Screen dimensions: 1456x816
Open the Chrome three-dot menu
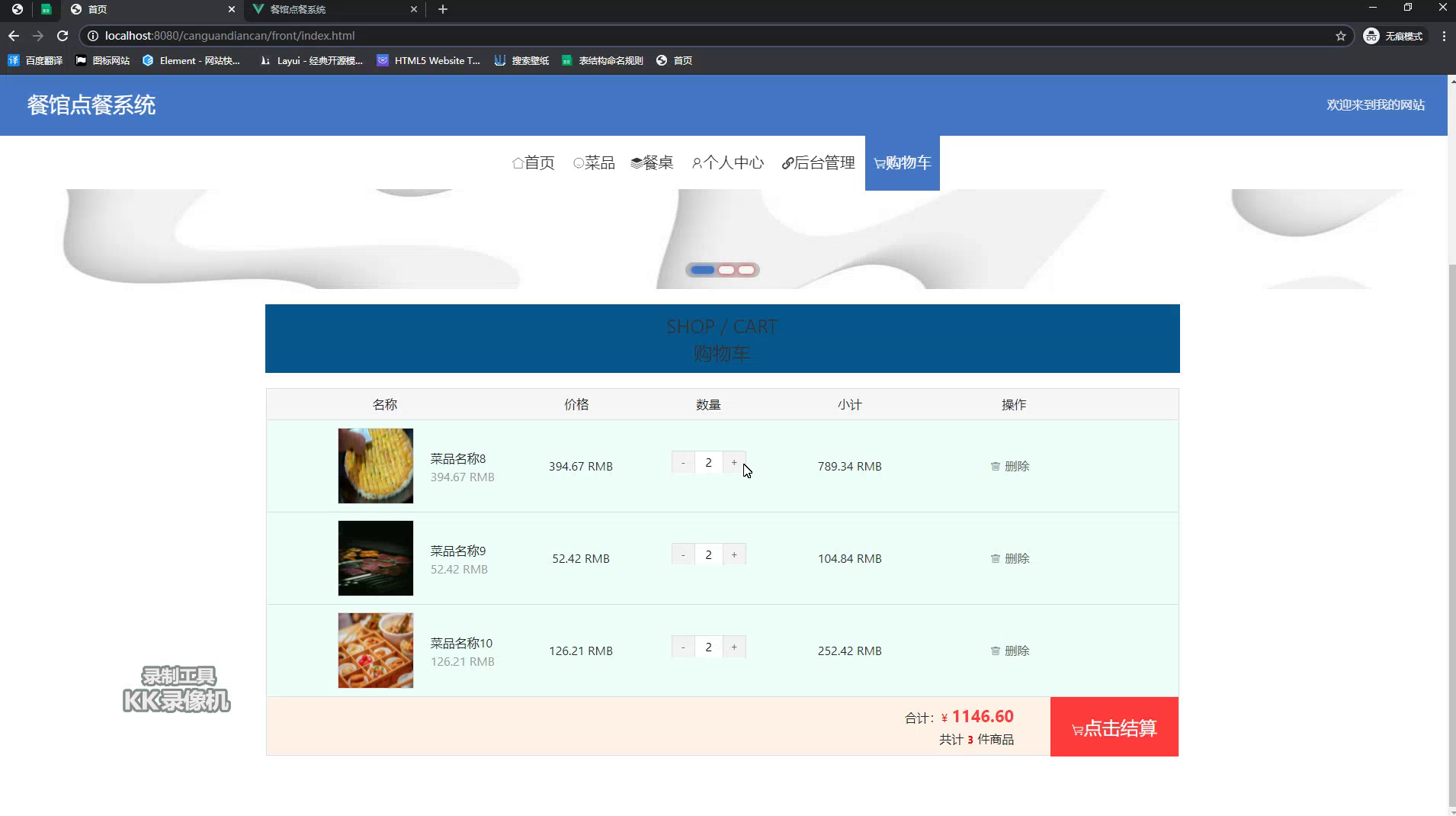[1444, 36]
